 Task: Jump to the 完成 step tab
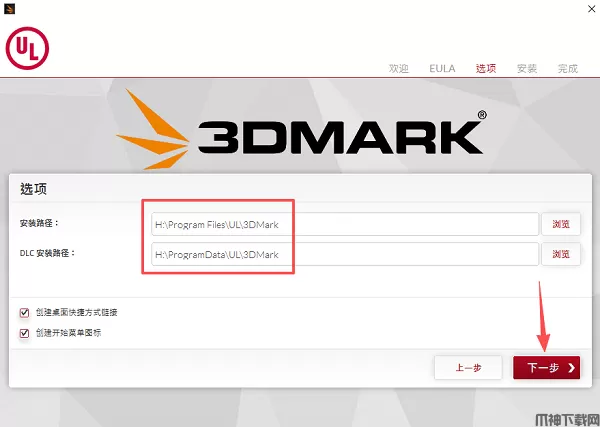pyautogui.click(x=568, y=68)
